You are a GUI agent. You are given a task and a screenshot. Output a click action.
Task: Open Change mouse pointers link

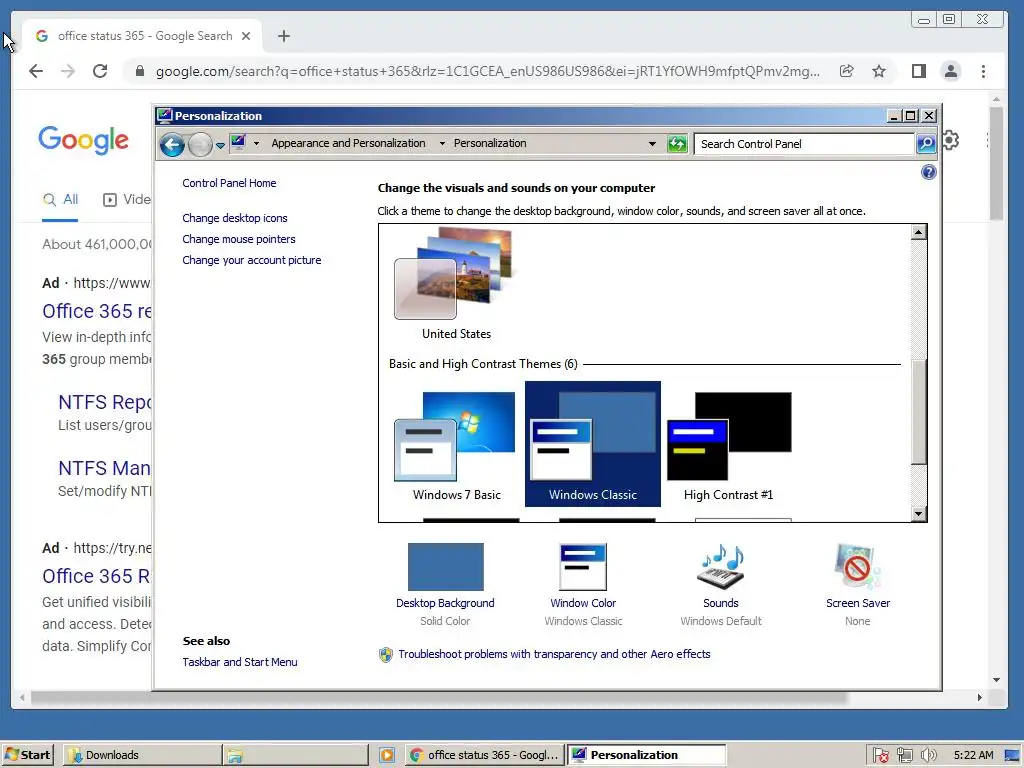(x=238, y=239)
